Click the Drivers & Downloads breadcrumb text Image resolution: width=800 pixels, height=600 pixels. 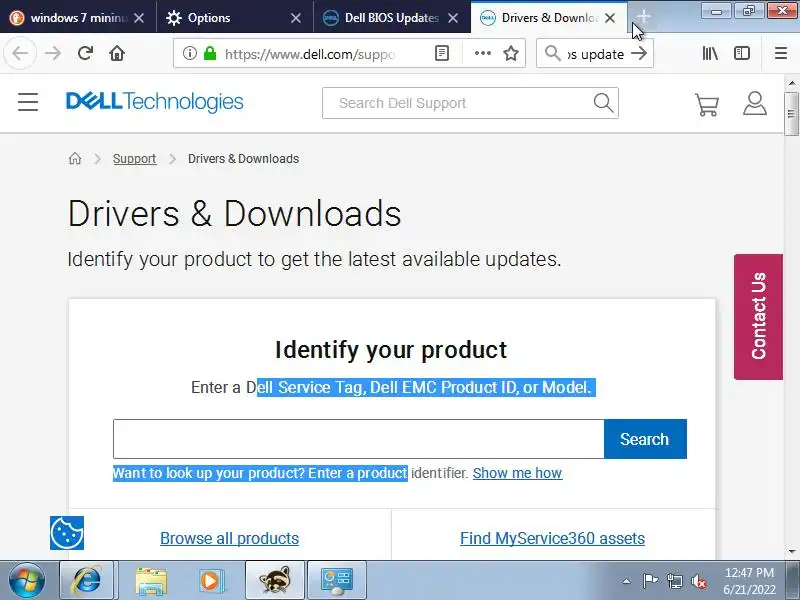coord(243,159)
